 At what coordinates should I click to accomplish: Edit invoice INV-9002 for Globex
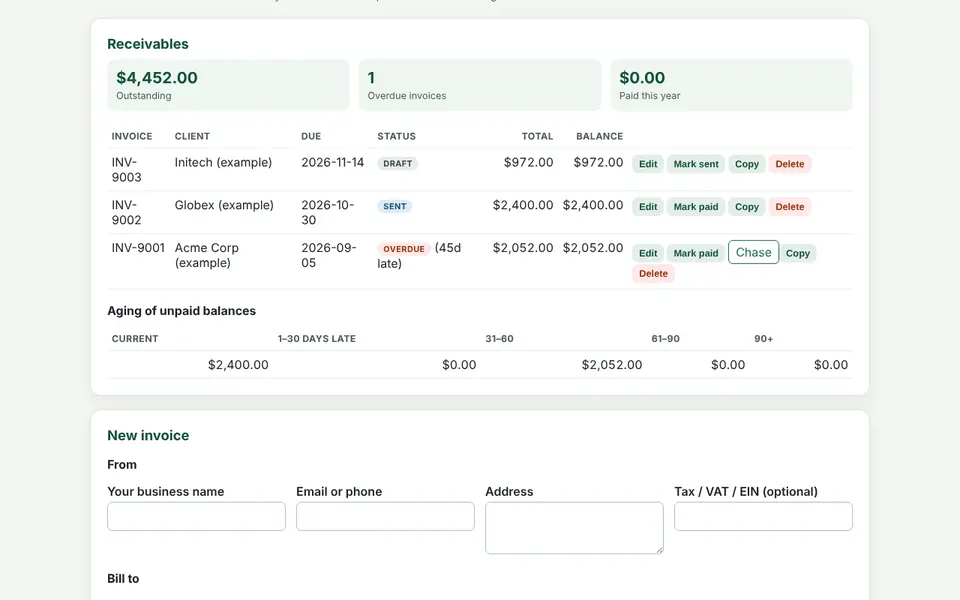[648, 207]
